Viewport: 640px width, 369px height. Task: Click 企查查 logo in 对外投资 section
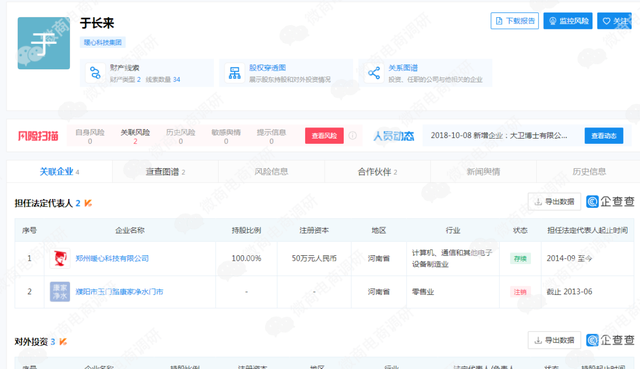610,340
